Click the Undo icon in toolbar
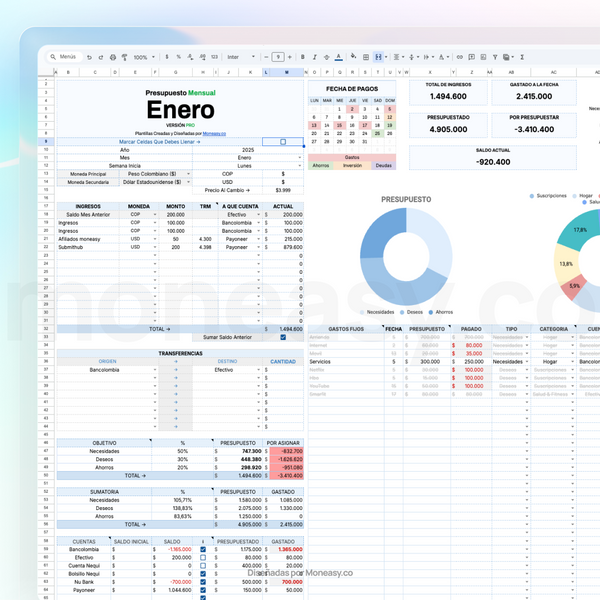Screen dimensions: 600x600 pos(89,58)
